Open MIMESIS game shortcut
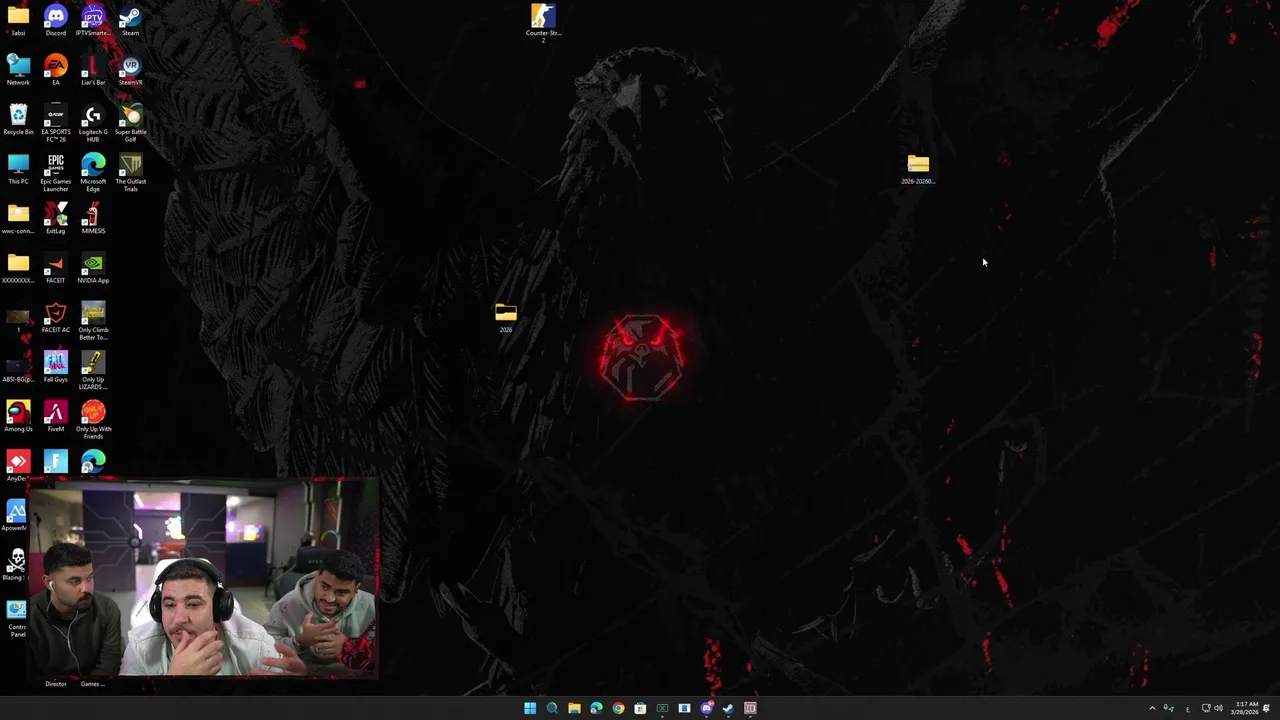 click(x=93, y=218)
